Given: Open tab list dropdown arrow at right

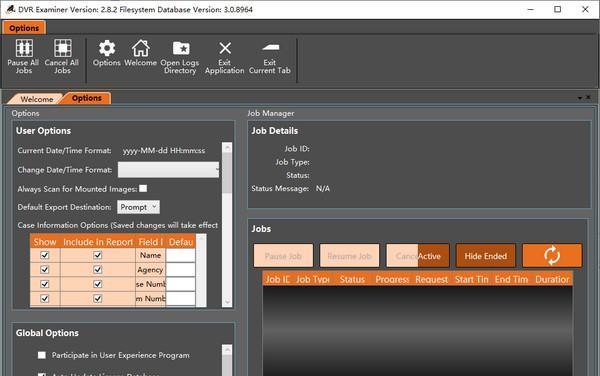Looking at the screenshot, I should pos(580,98).
